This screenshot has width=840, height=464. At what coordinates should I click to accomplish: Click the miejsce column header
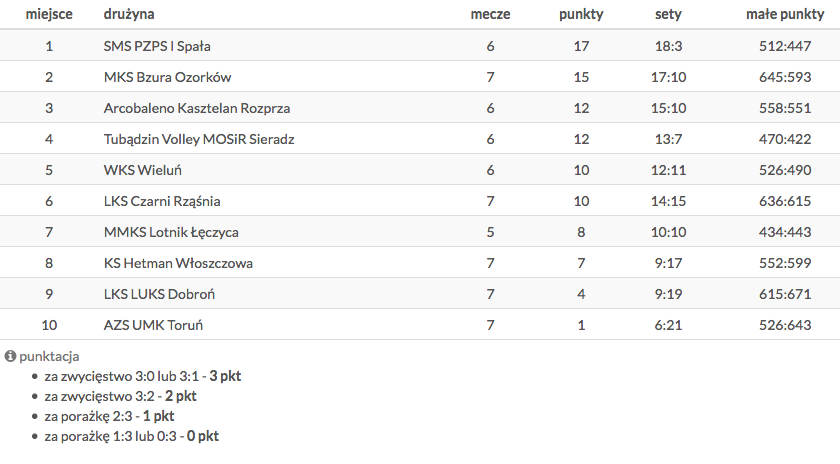point(48,15)
